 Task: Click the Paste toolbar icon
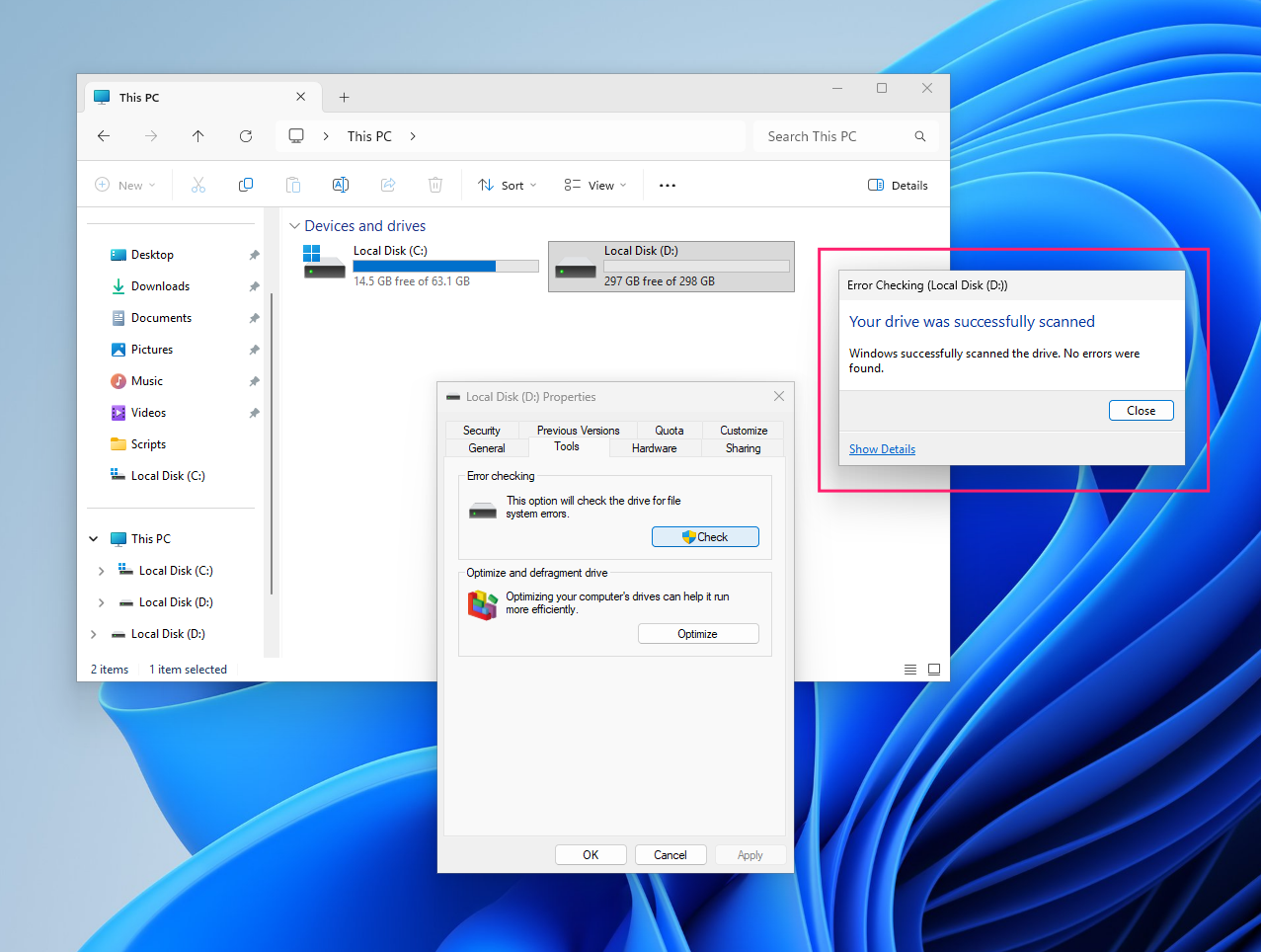click(293, 185)
